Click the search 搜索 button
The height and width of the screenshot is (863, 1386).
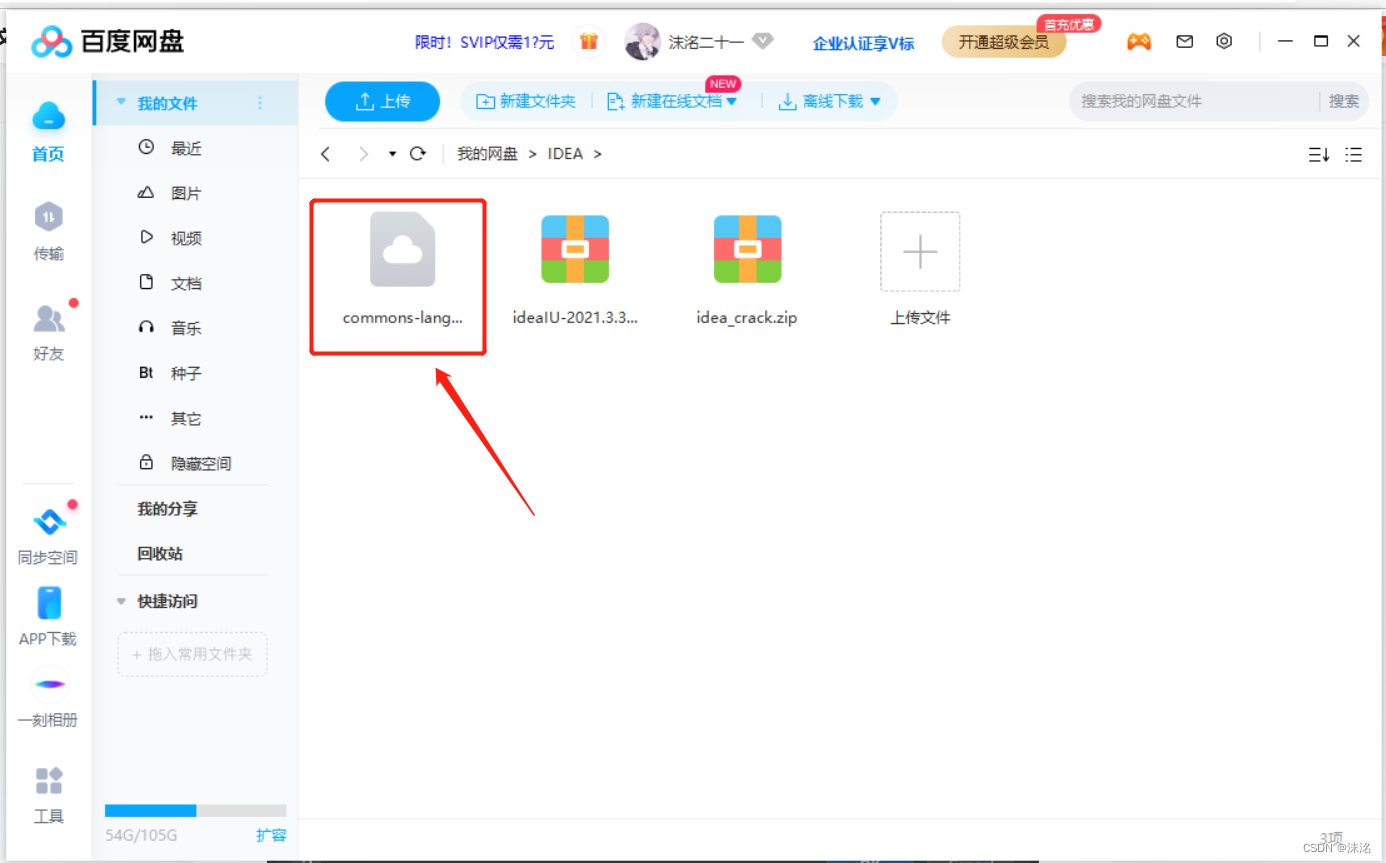click(1344, 101)
